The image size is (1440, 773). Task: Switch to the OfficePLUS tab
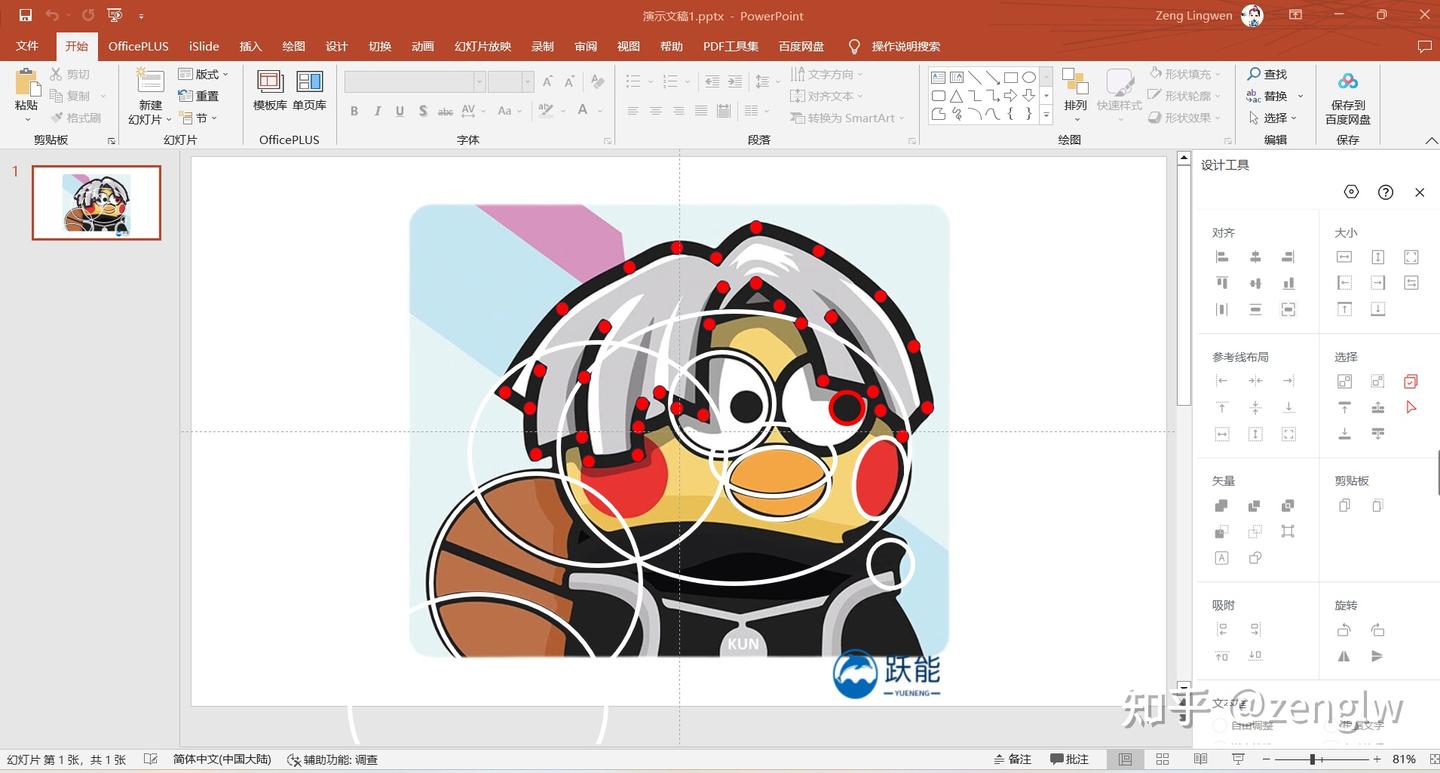point(138,47)
